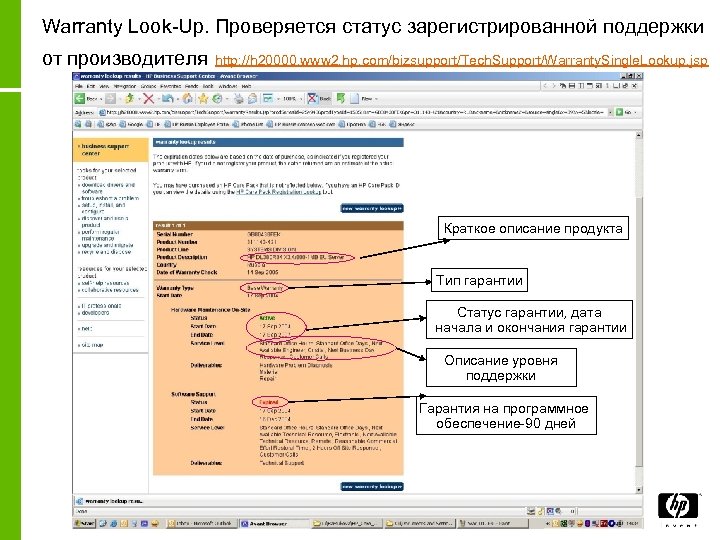Open the File menu
This screenshot has height=540, width=720.
pos(79,86)
